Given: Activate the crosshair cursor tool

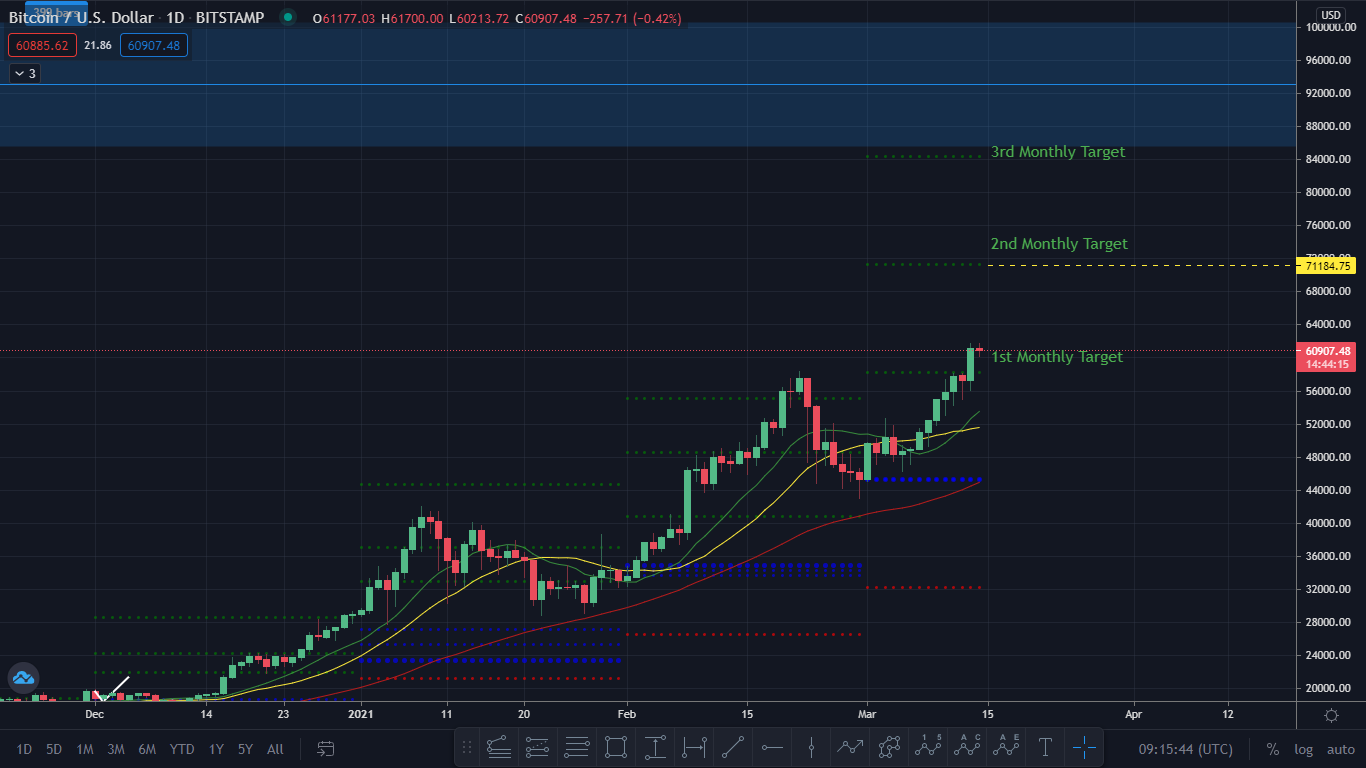Looking at the screenshot, I should tap(1084, 746).
